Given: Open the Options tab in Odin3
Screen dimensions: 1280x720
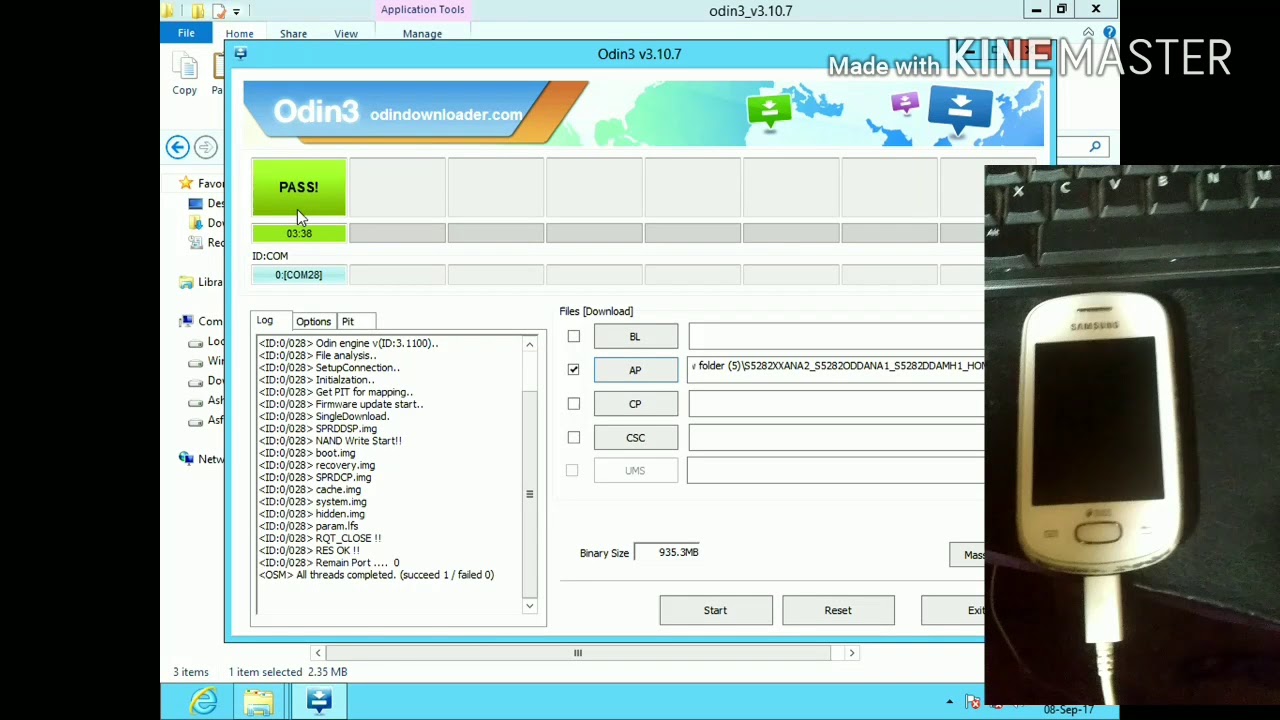Looking at the screenshot, I should tap(313, 322).
